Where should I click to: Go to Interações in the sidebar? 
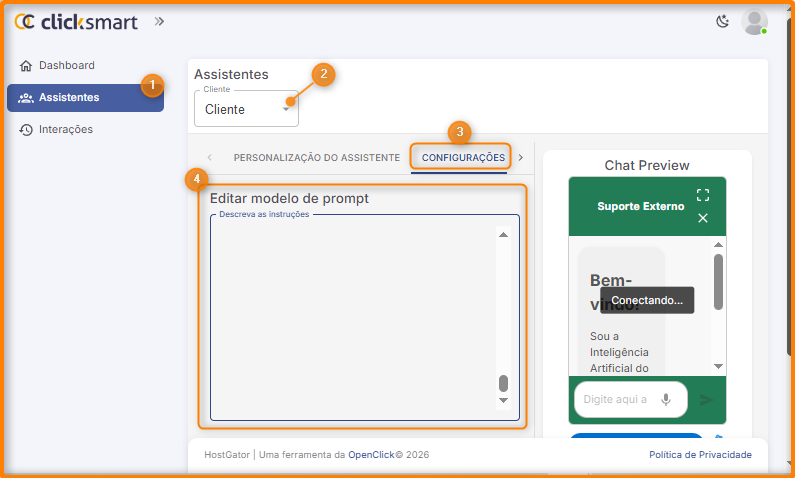tap(65, 130)
